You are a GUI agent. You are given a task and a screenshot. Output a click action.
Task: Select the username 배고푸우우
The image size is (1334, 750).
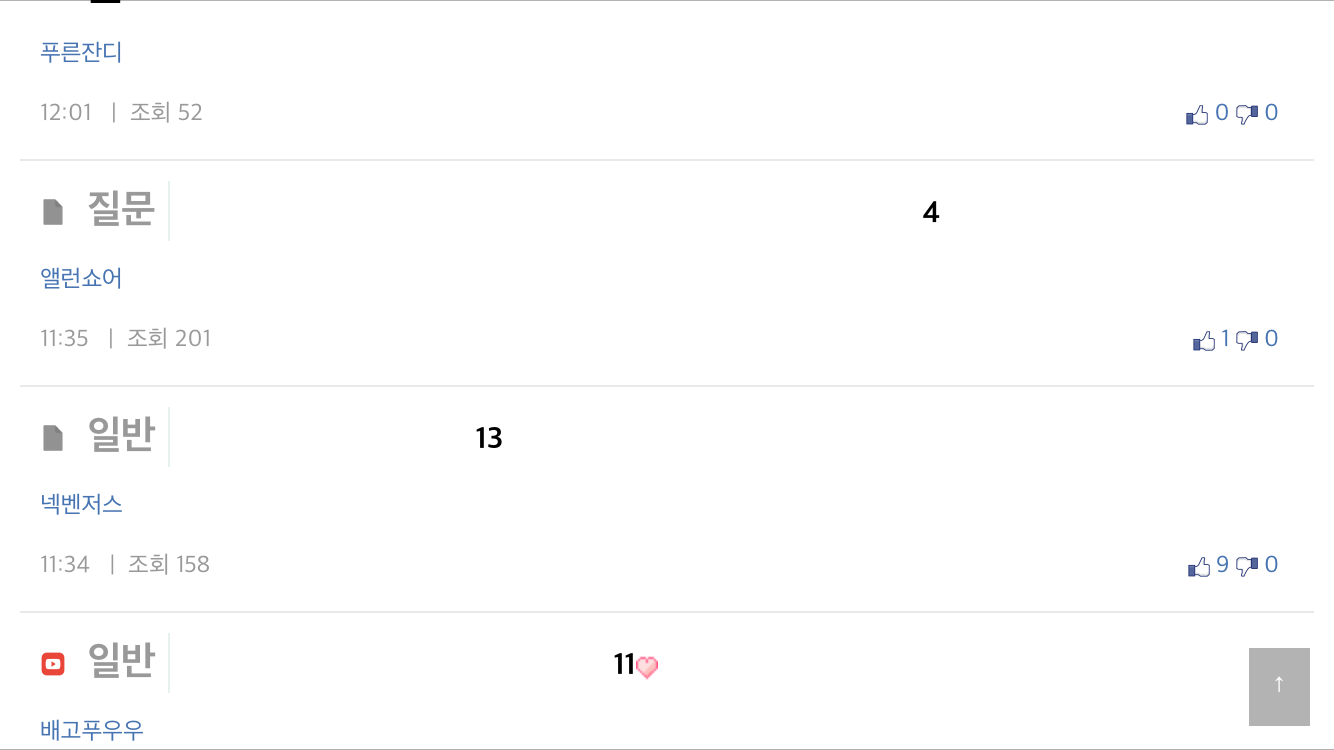point(92,730)
